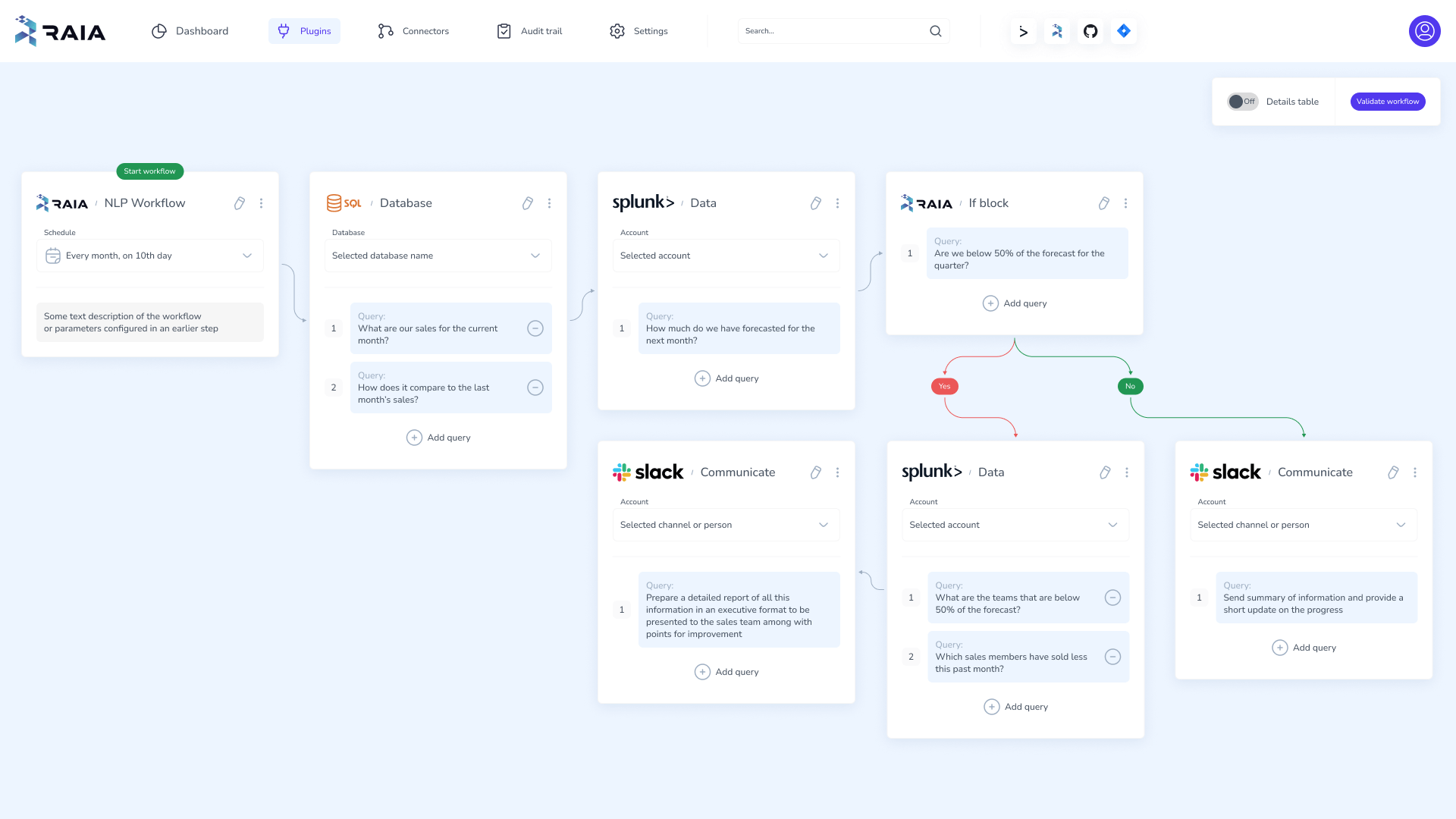
Task: Click the edit pencil on the SQL Database block
Action: 528,203
